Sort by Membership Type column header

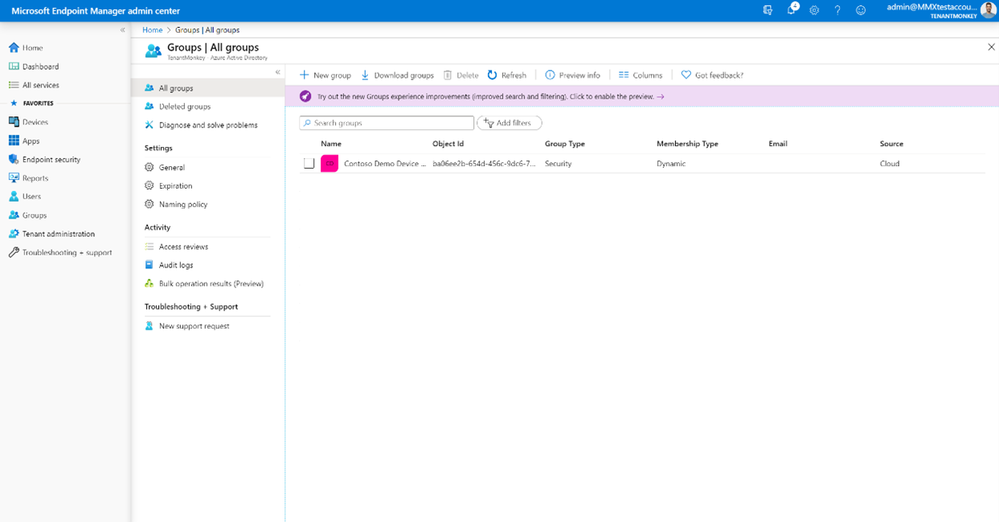[x=687, y=144]
